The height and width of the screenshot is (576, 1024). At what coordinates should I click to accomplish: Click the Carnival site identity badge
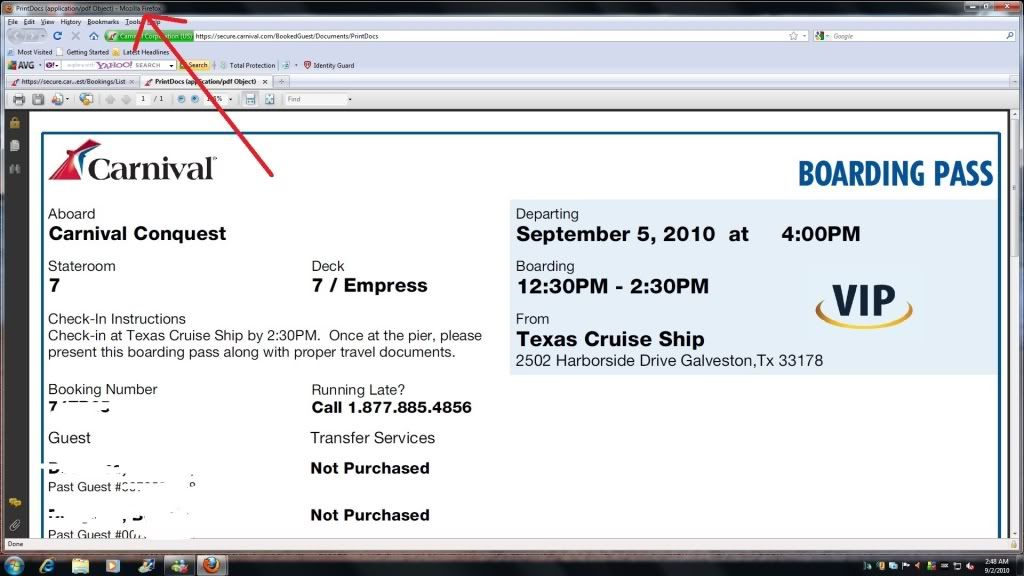coord(149,36)
